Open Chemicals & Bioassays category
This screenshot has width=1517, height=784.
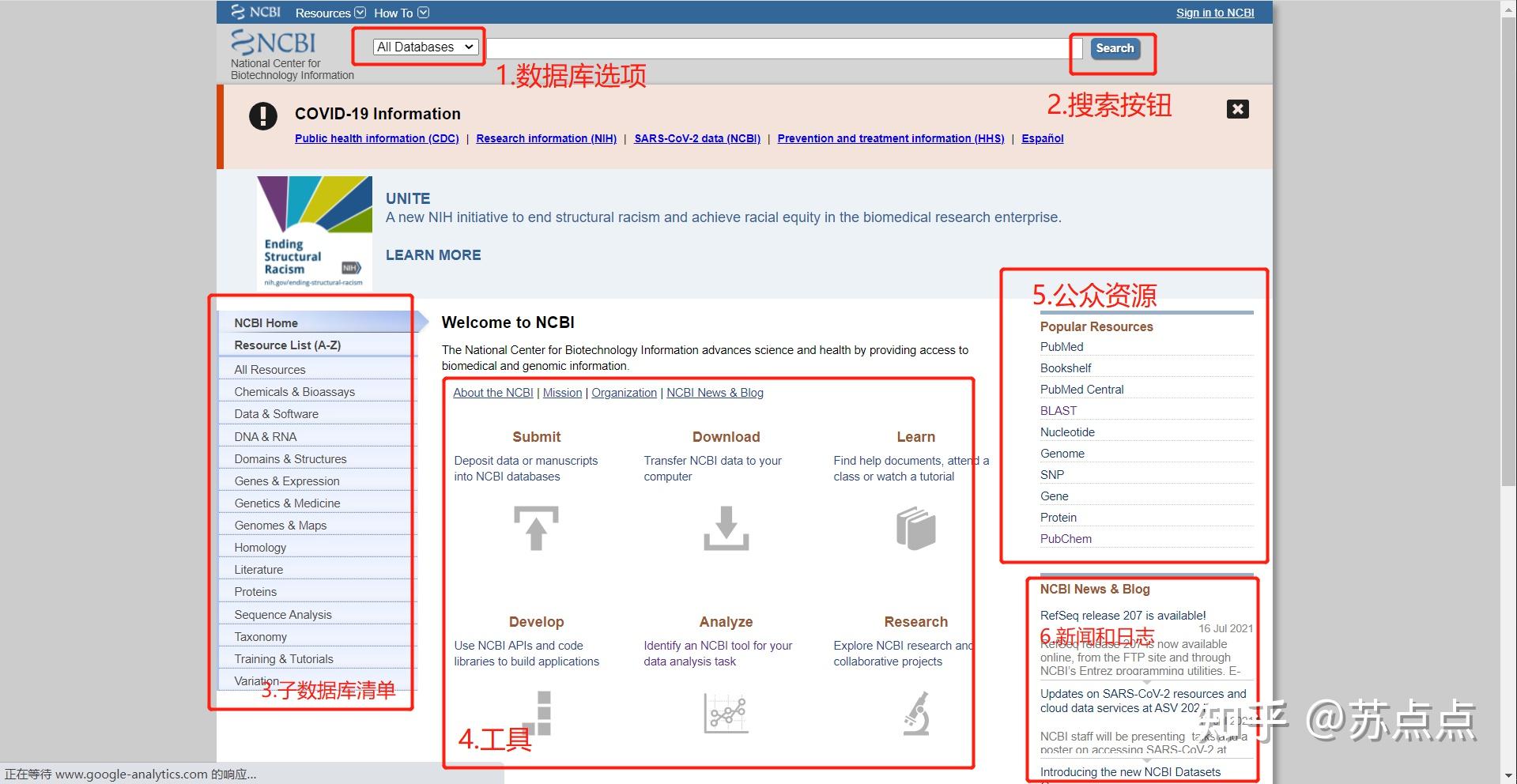[x=316, y=391]
